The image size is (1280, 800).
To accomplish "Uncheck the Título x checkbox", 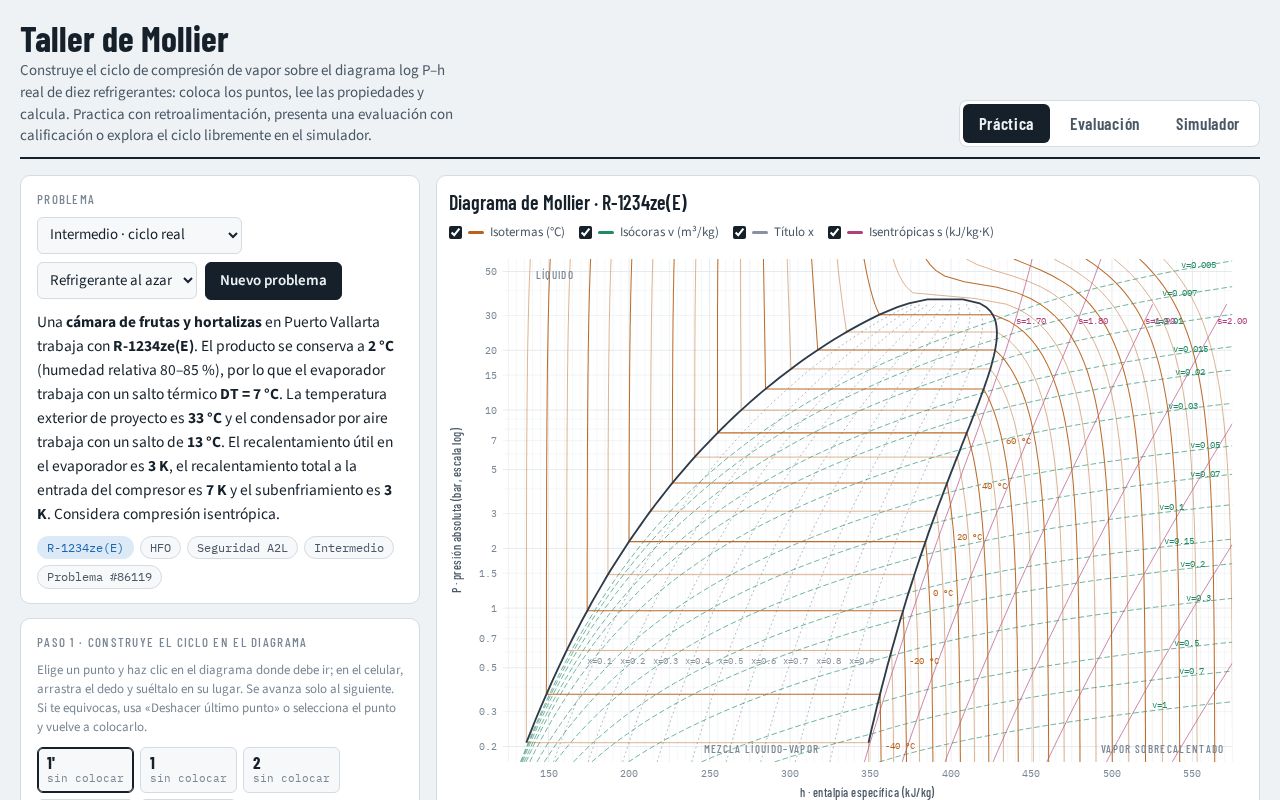I will click(x=740, y=232).
